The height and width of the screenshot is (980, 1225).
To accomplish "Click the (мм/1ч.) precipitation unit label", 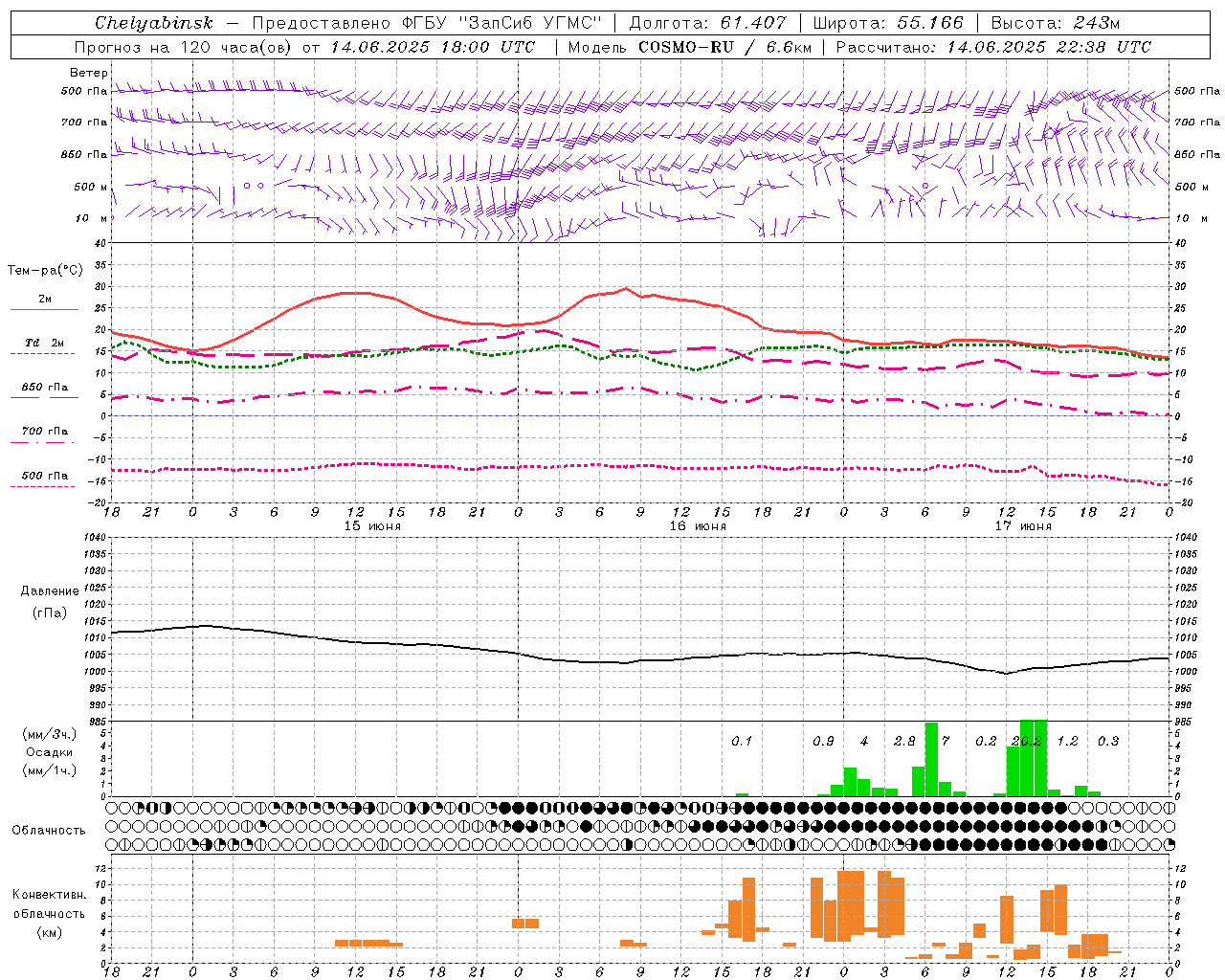I will [50, 770].
